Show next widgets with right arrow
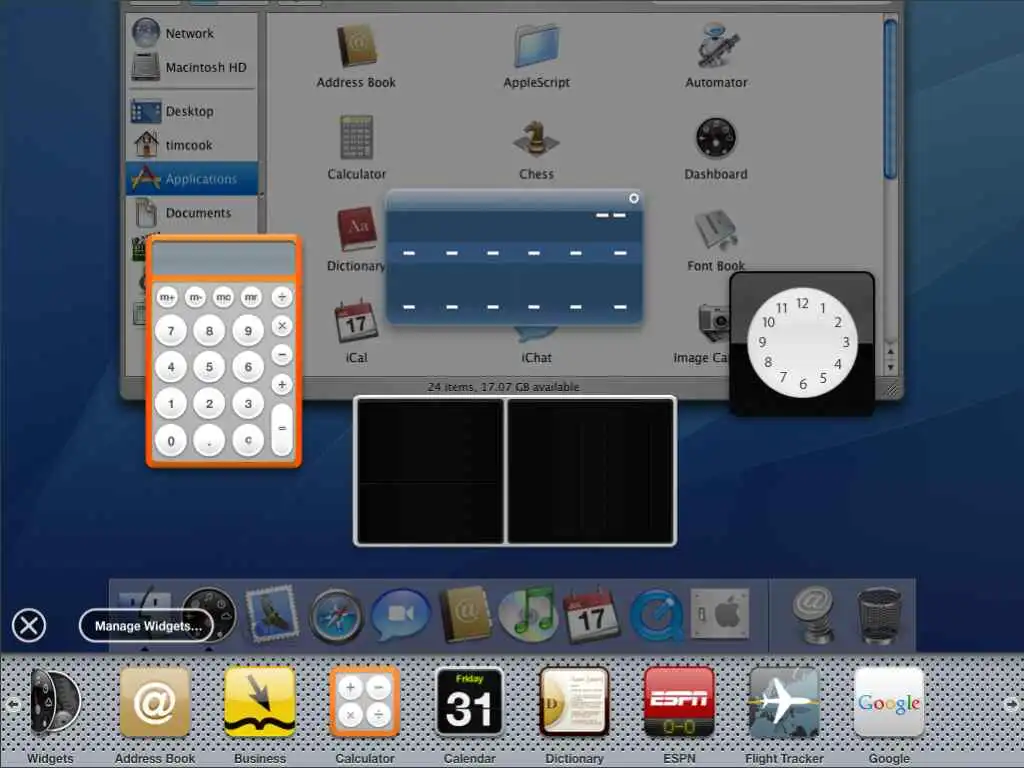Viewport: 1024px width, 768px height. pos(1011,705)
